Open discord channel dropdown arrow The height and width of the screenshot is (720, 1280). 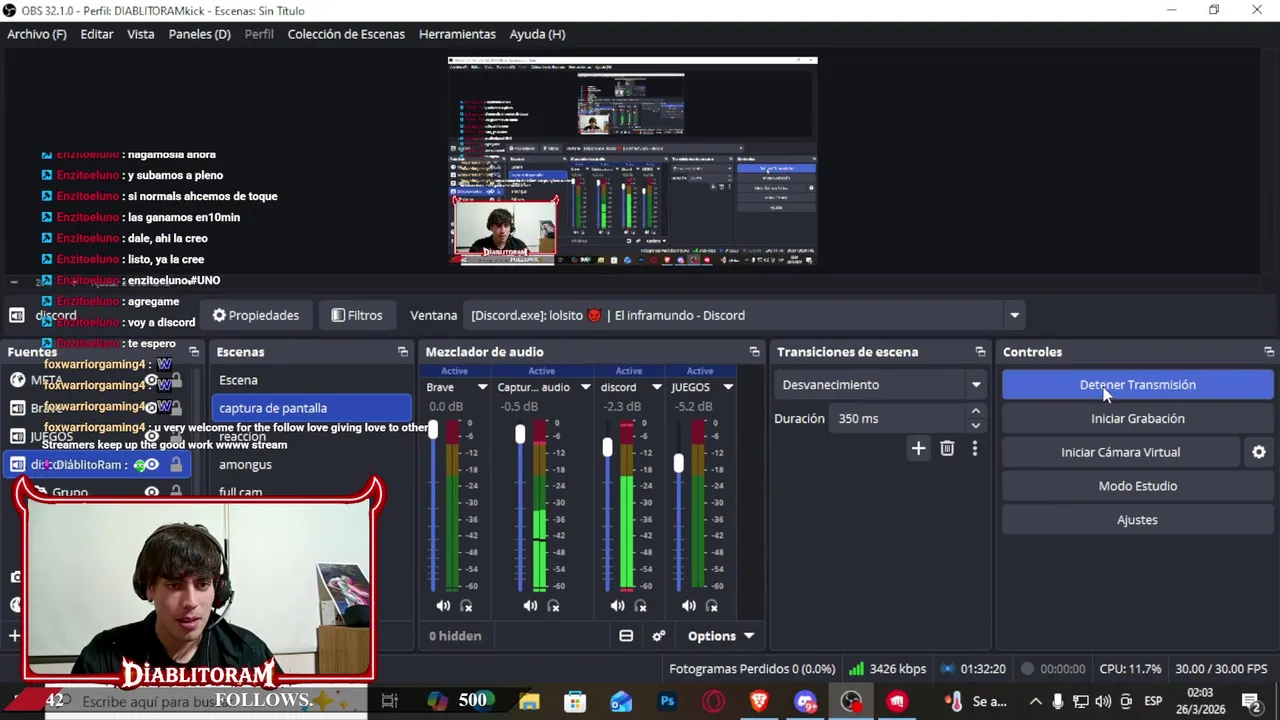657,387
